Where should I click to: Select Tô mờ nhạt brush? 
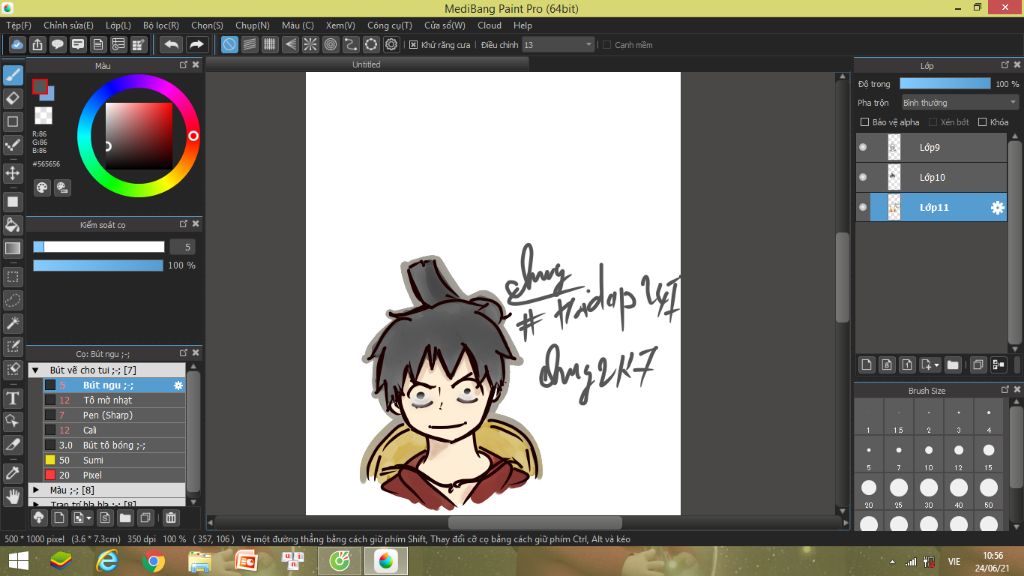coord(114,400)
